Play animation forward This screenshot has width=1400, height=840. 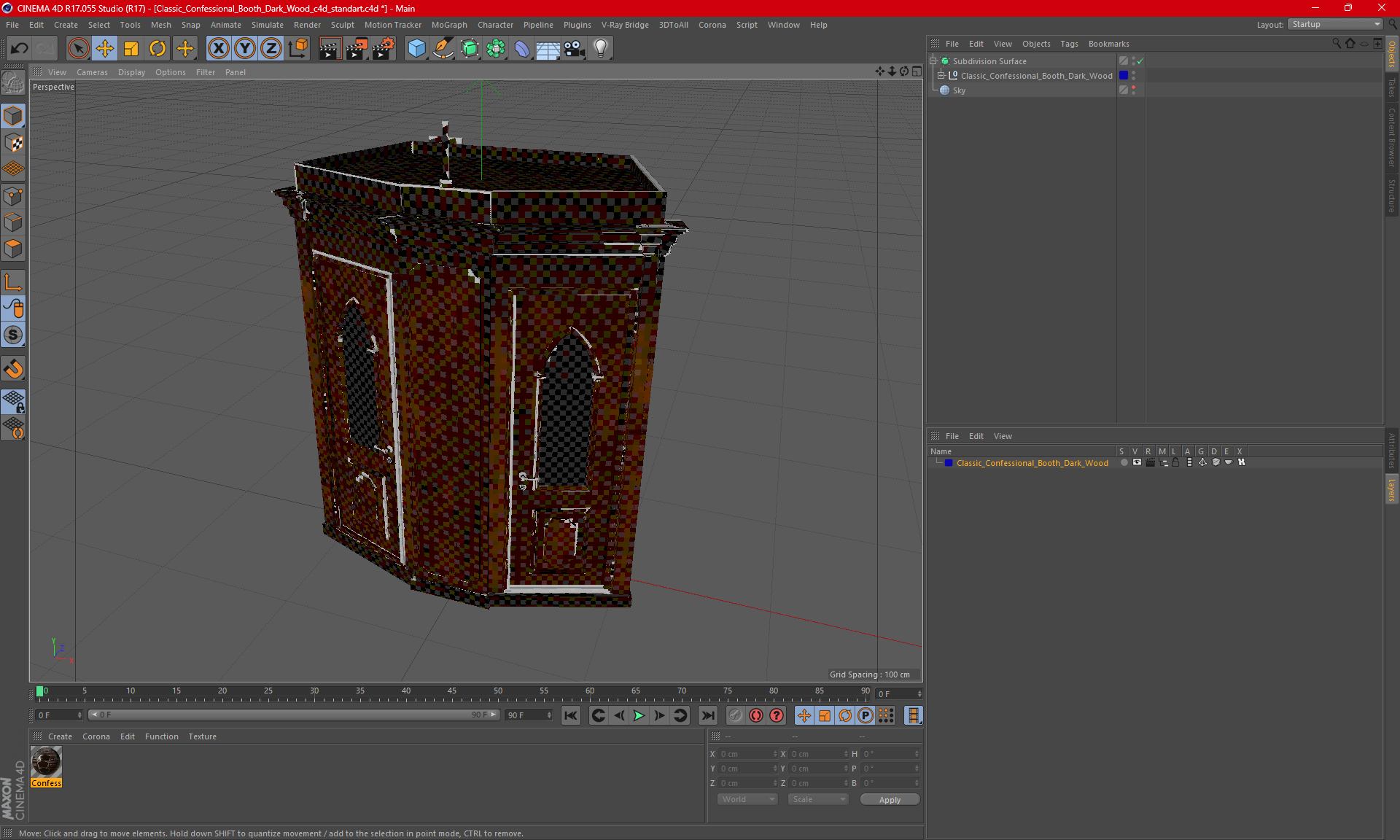(639, 715)
